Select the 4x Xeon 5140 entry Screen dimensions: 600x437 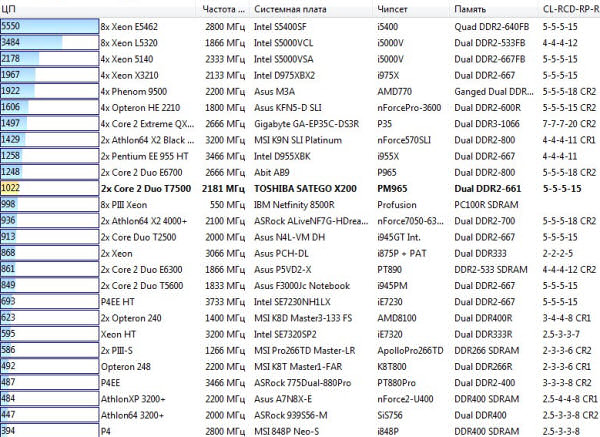tap(127, 59)
